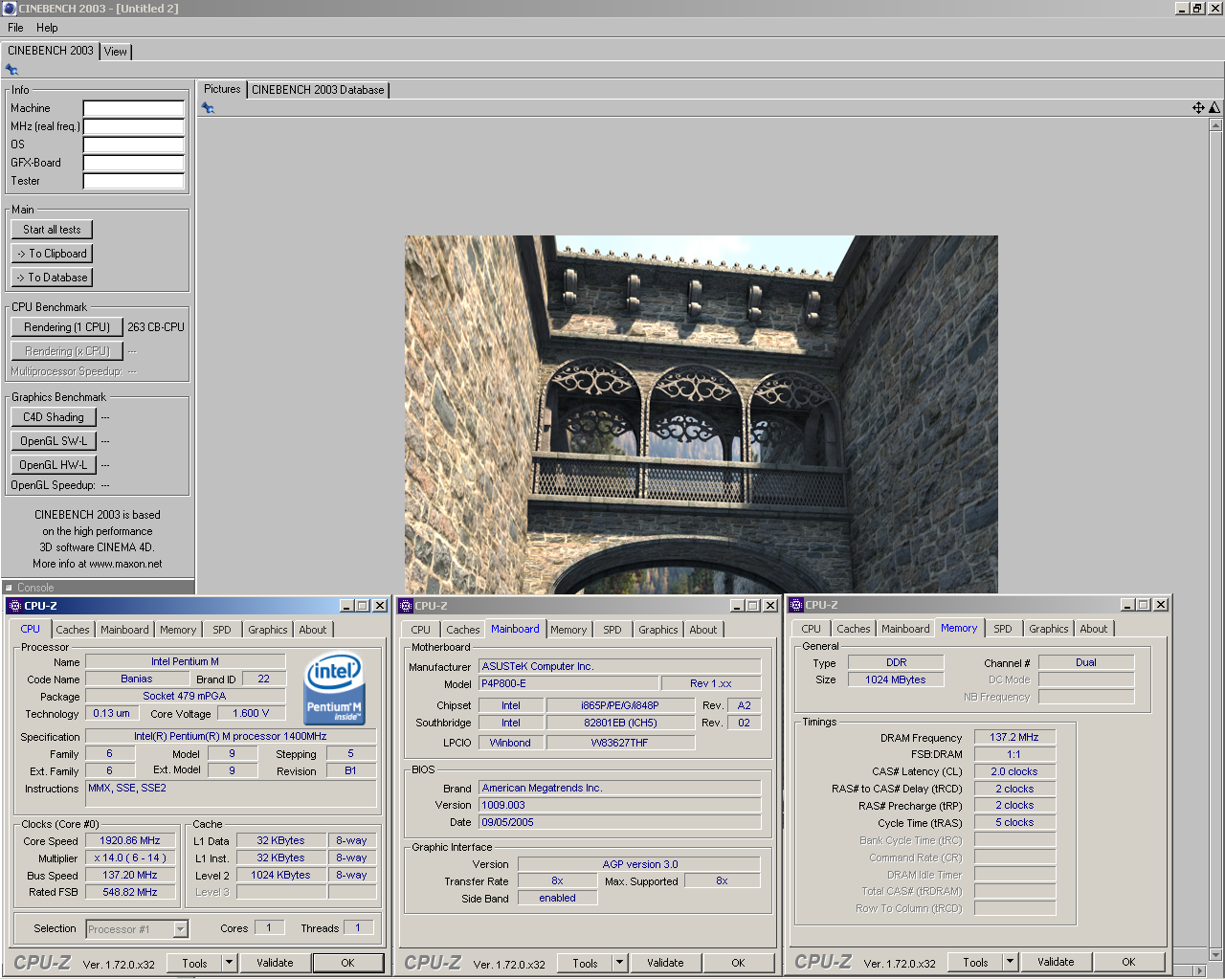The image size is (1225, 980).
Task: Run Rendering (1 CPU) benchmark
Action: [67, 327]
